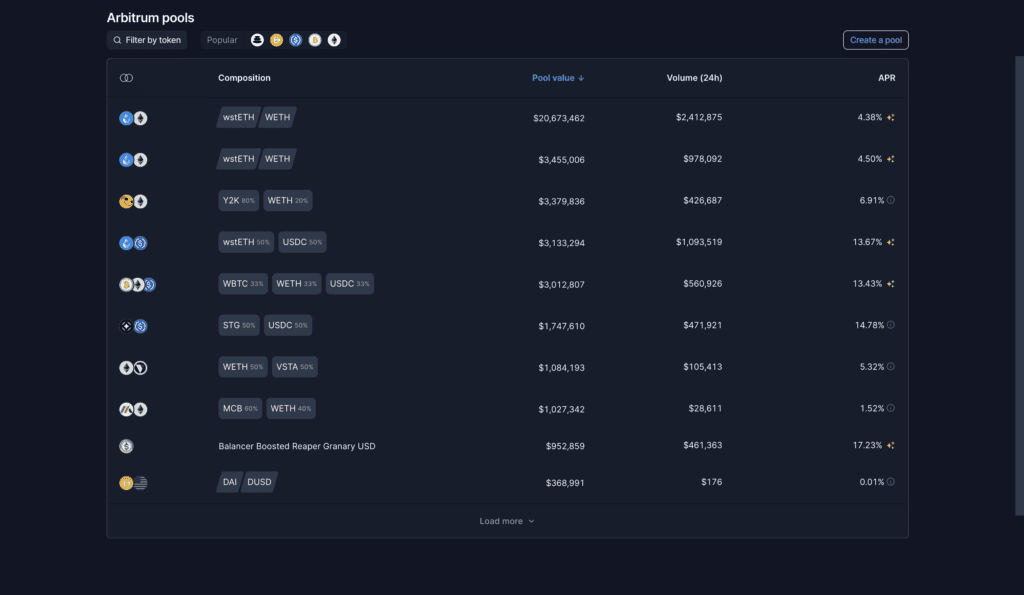Click the APR info icon beside 1.52%
Screen dimensions: 1024x595
click(890, 408)
